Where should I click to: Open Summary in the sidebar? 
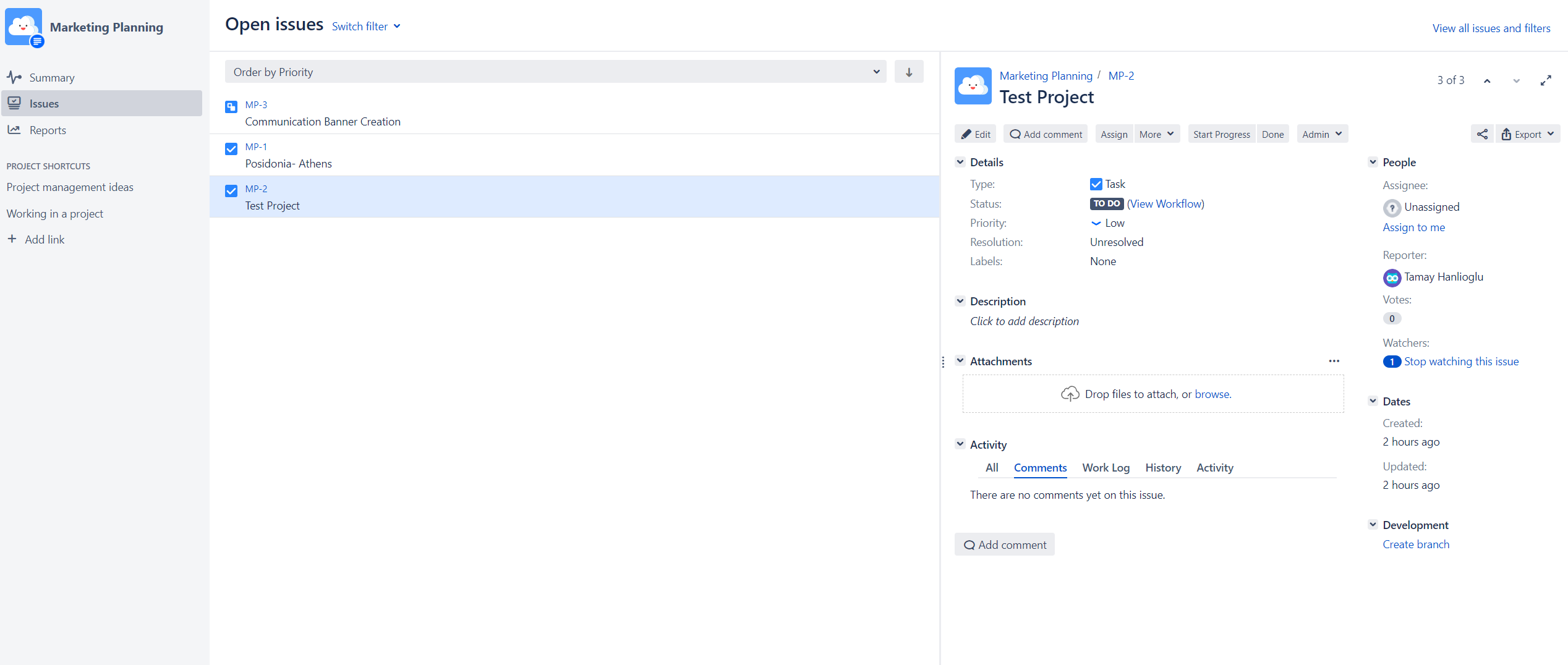click(x=102, y=77)
